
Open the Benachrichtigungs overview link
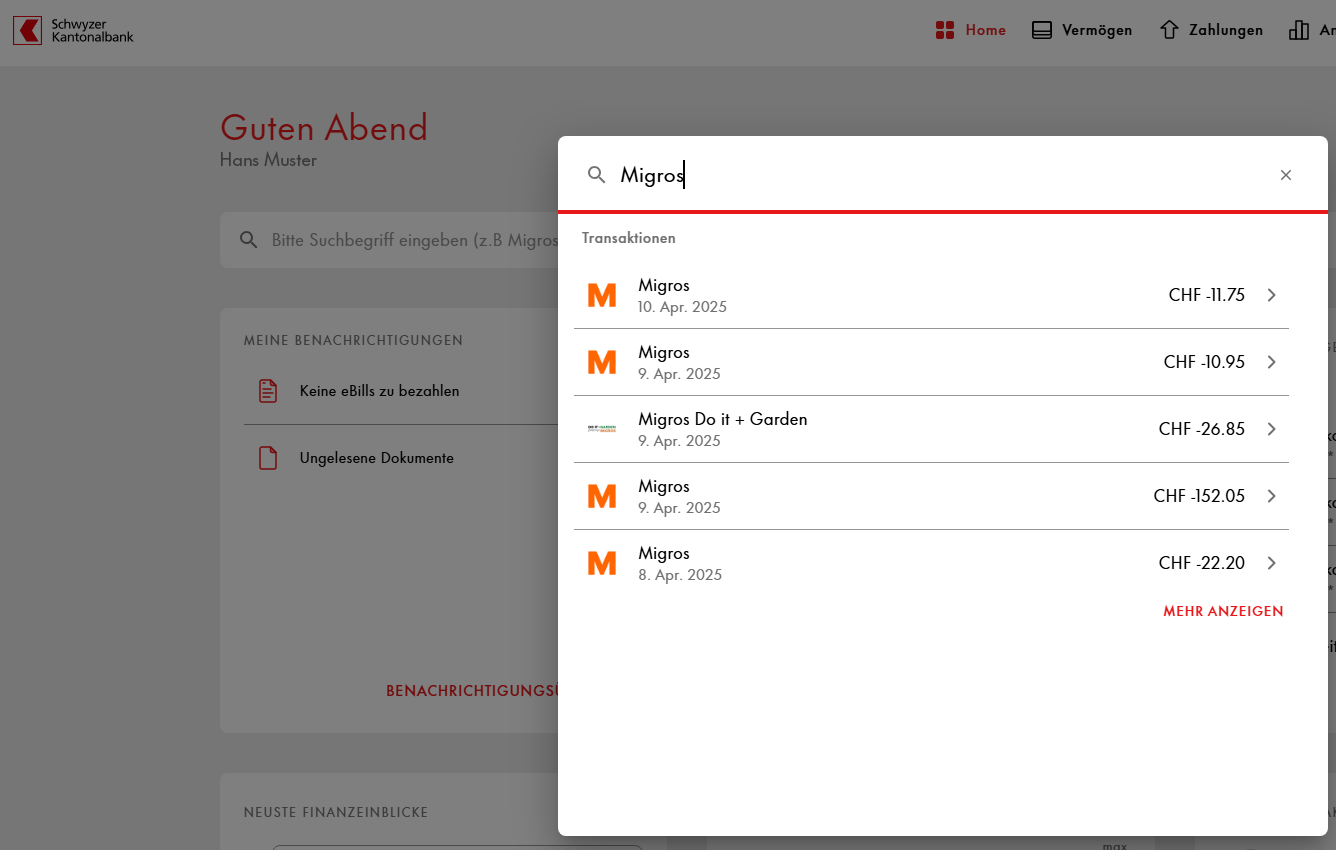[472, 691]
